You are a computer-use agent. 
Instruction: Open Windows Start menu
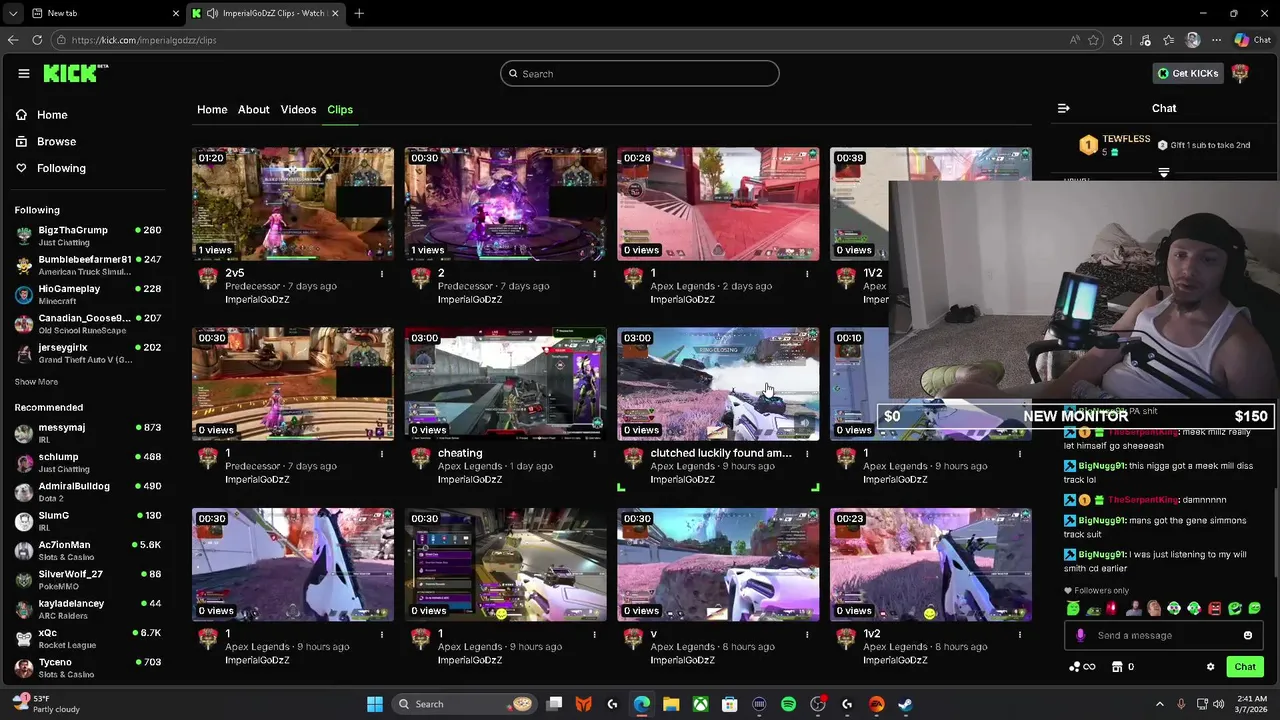(x=375, y=704)
